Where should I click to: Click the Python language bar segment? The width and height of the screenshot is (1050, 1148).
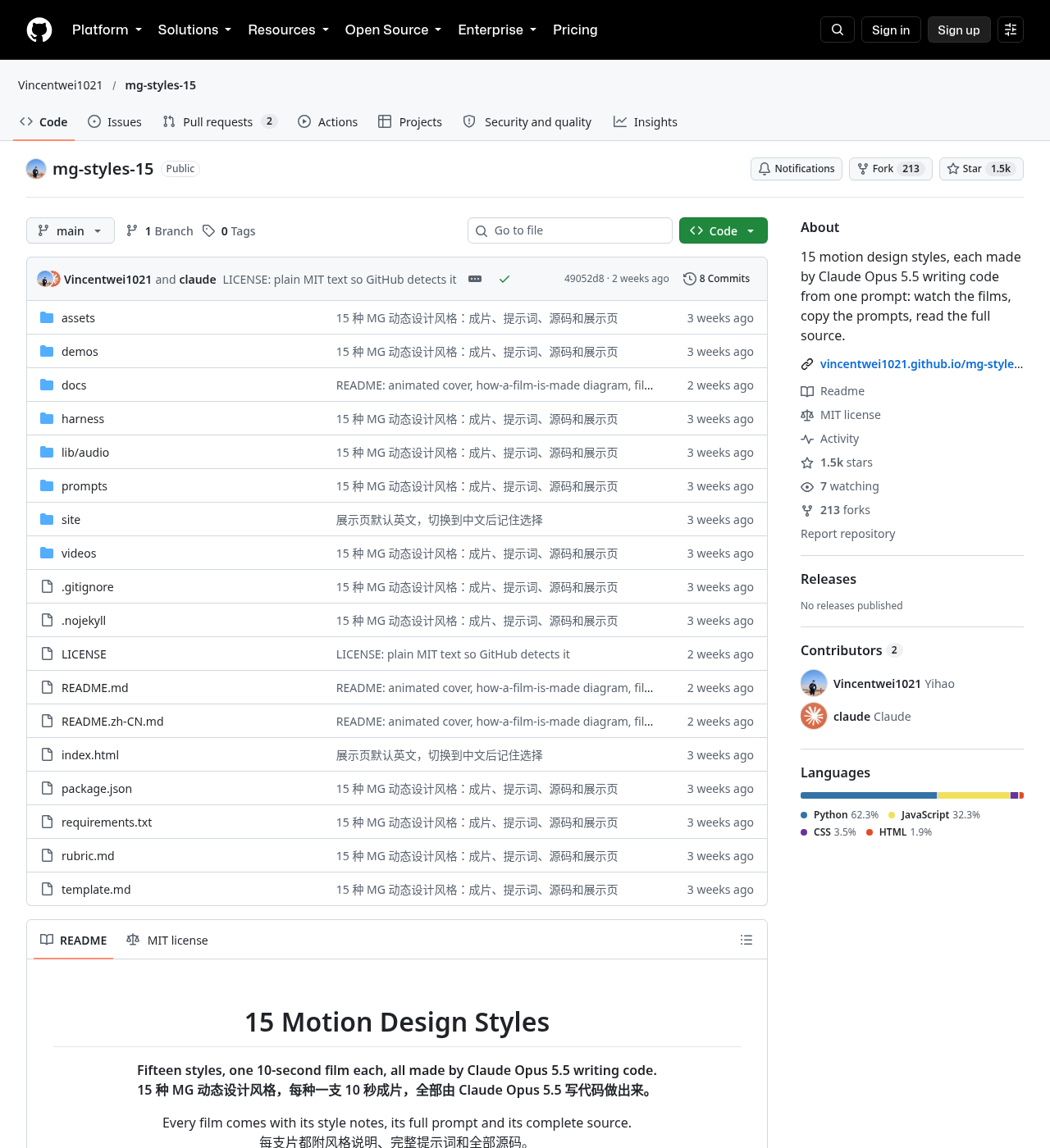[x=869, y=795]
